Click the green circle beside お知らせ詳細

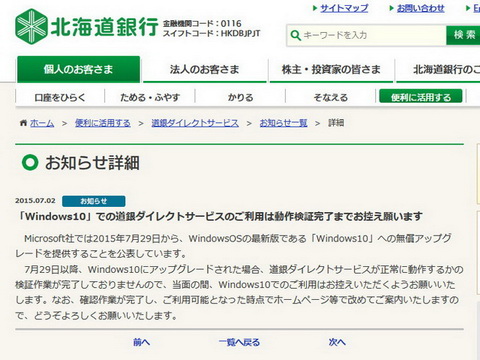click(30, 162)
